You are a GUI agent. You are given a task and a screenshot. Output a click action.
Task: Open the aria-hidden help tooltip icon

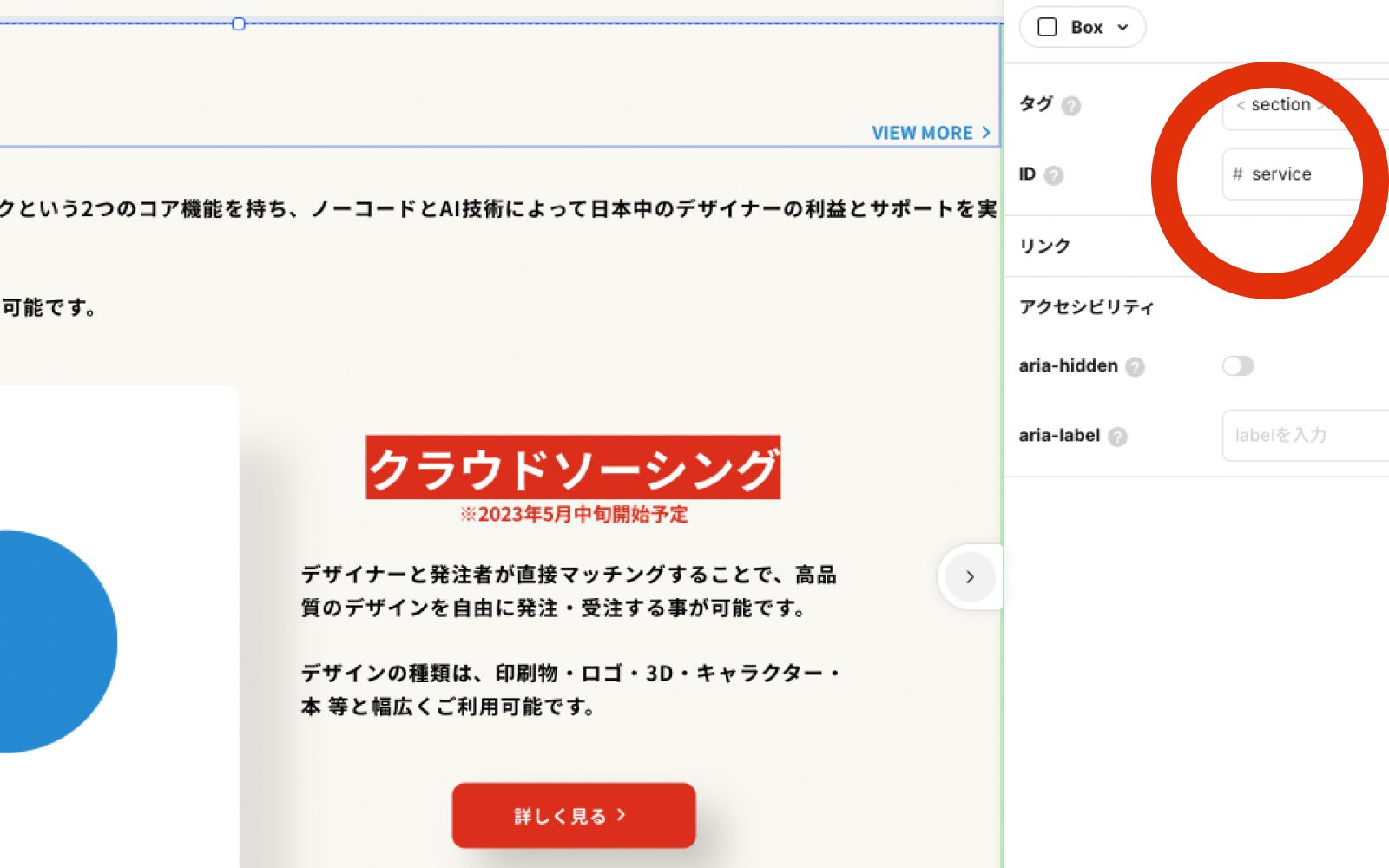point(1135,367)
